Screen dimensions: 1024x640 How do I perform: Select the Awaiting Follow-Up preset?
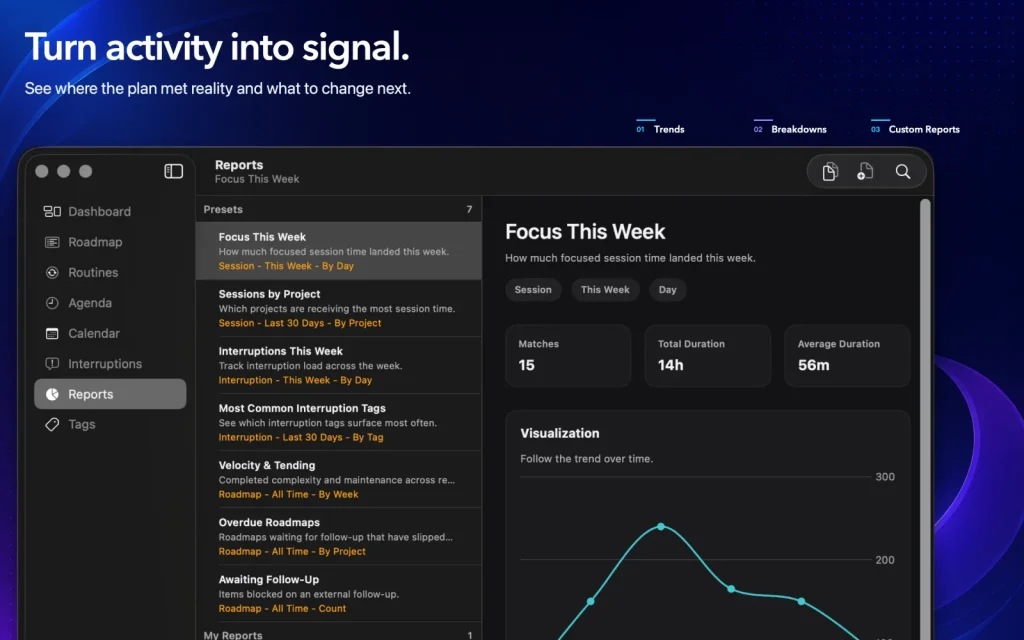click(x=338, y=594)
